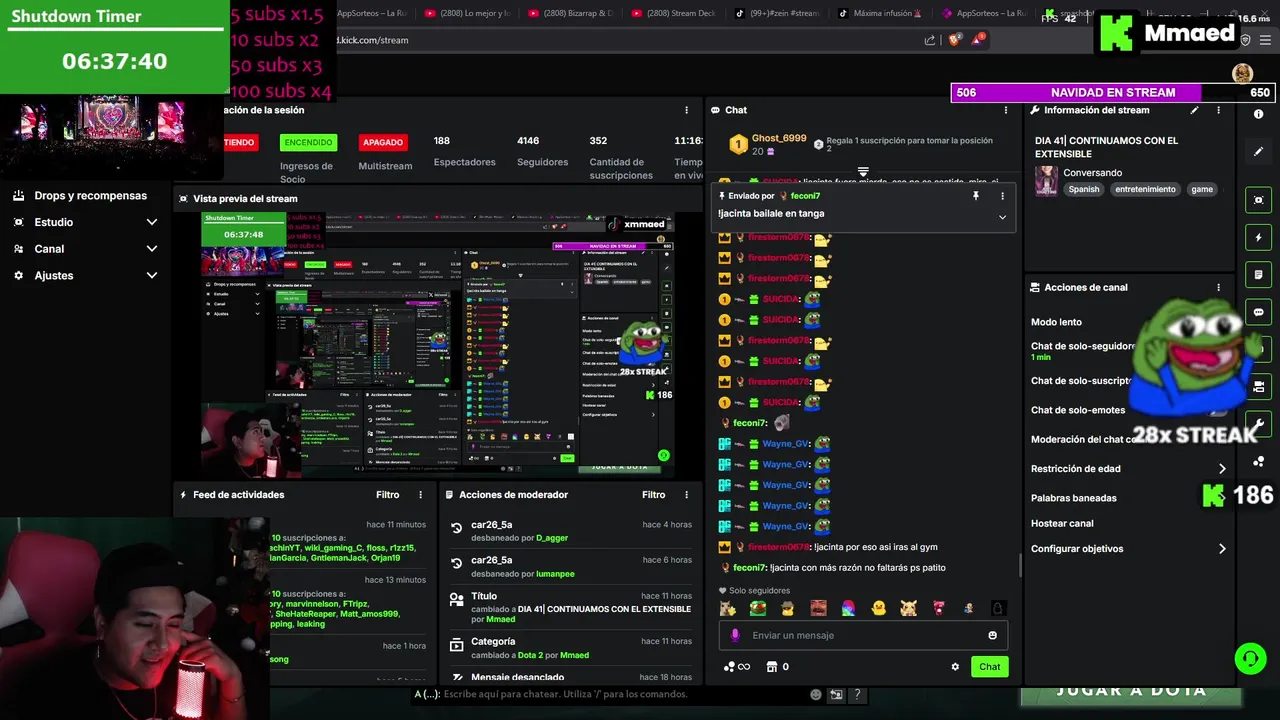Screen dimensions: 1280x720
Task: Edit stream info with pencil in Información header
Action: coord(1194,110)
